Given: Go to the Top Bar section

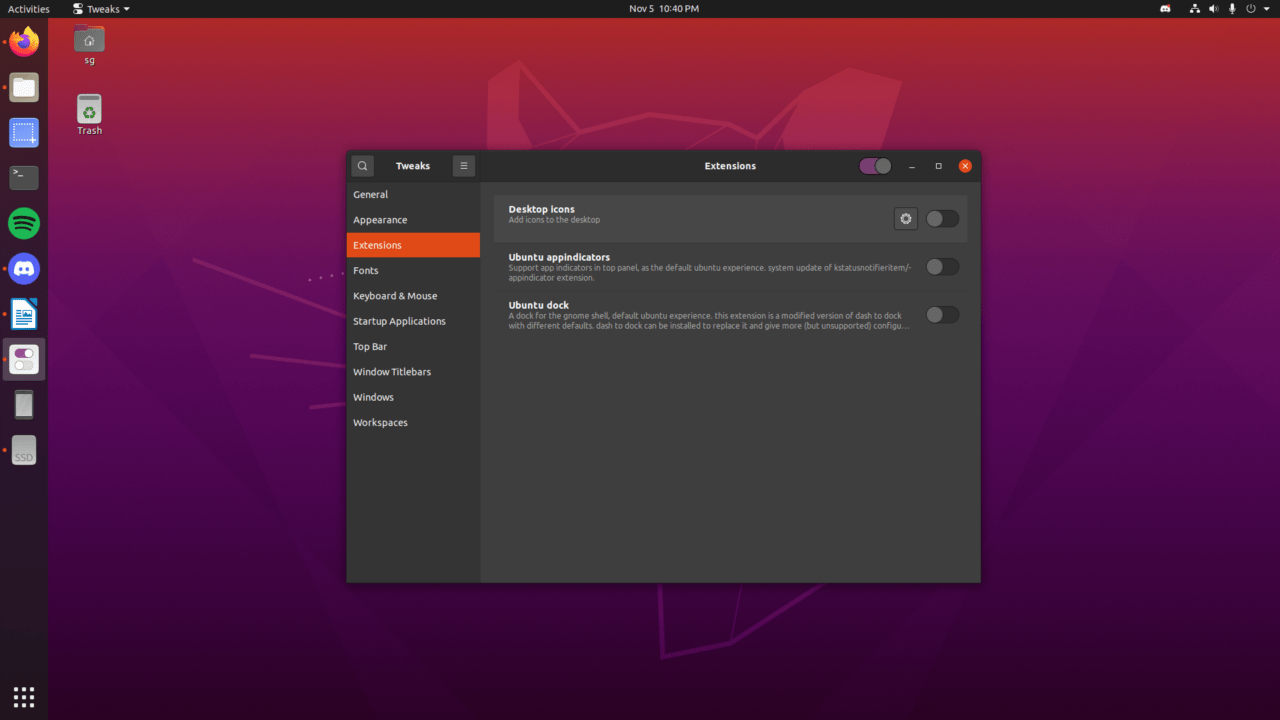Looking at the screenshot, I should point(414,347).
